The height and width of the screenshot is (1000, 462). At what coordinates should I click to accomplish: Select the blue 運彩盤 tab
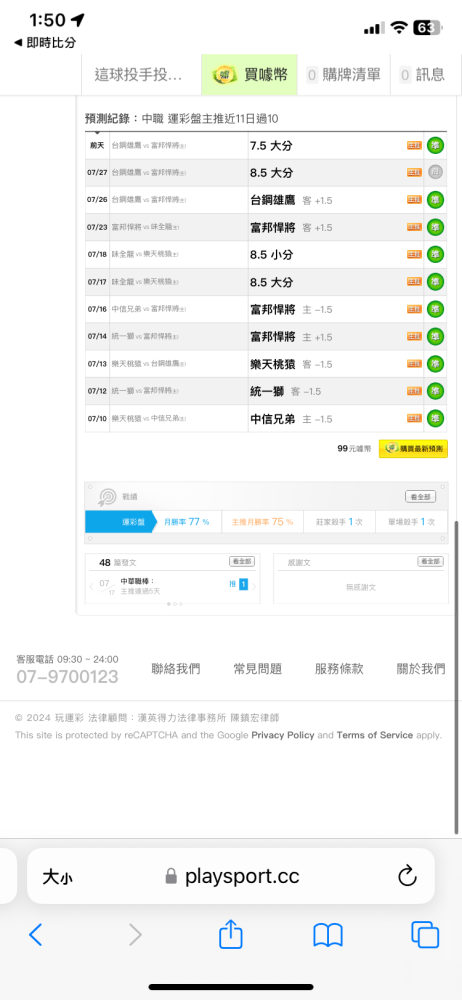coord(121,522)
